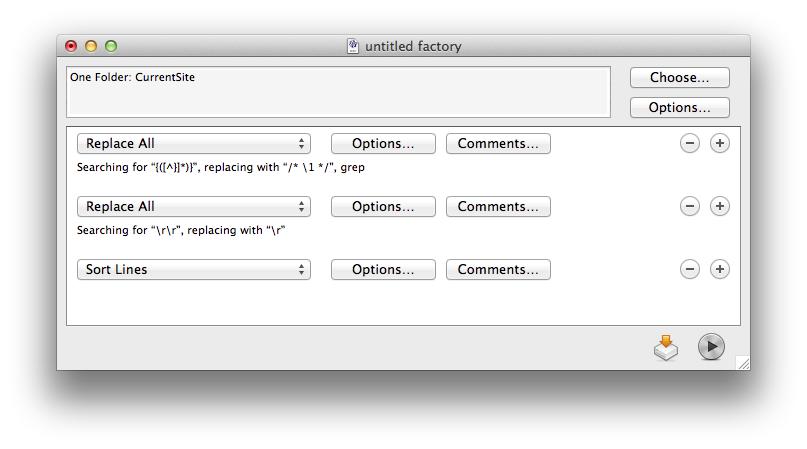Viewport: 807px width, 449px height.
Task: Add an action after second Replace All
Action: click(719, 206)
